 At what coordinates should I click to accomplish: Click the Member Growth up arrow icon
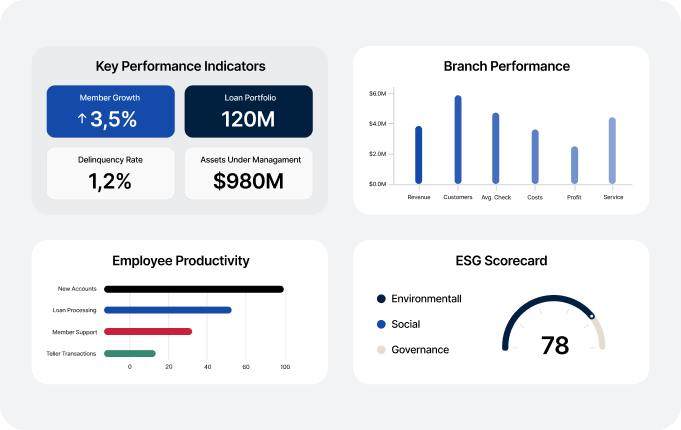click(x=82, y=118)
